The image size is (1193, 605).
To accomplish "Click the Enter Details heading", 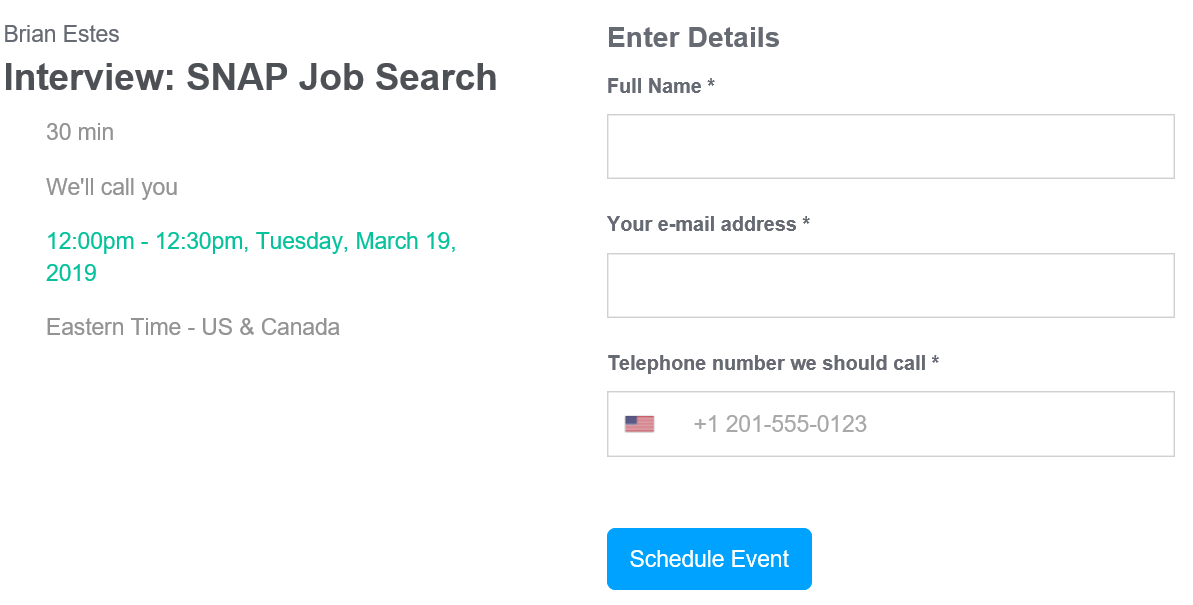I will (693, 38).
